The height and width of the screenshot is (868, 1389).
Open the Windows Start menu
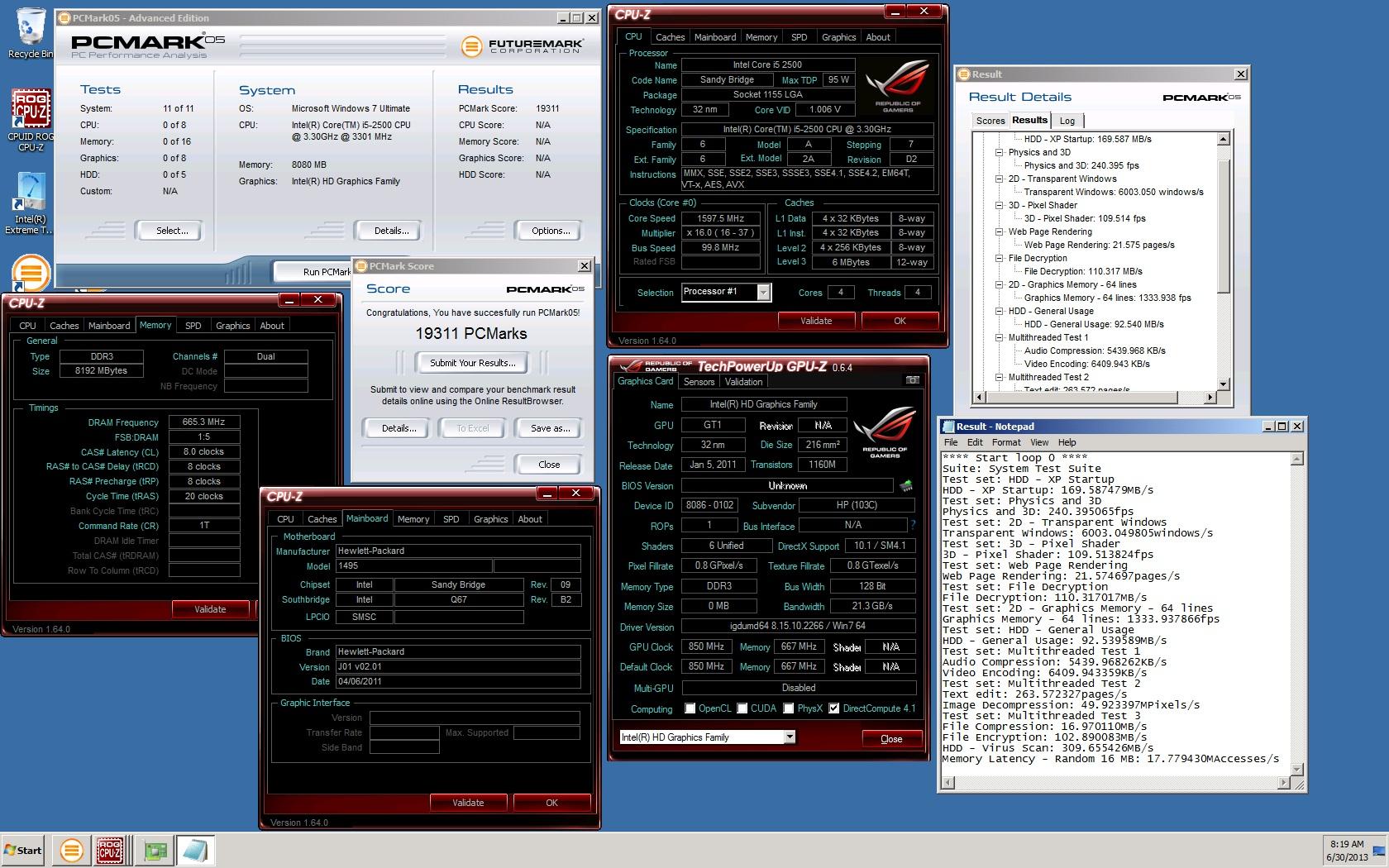pyautogui.click(x=23, y=850)
